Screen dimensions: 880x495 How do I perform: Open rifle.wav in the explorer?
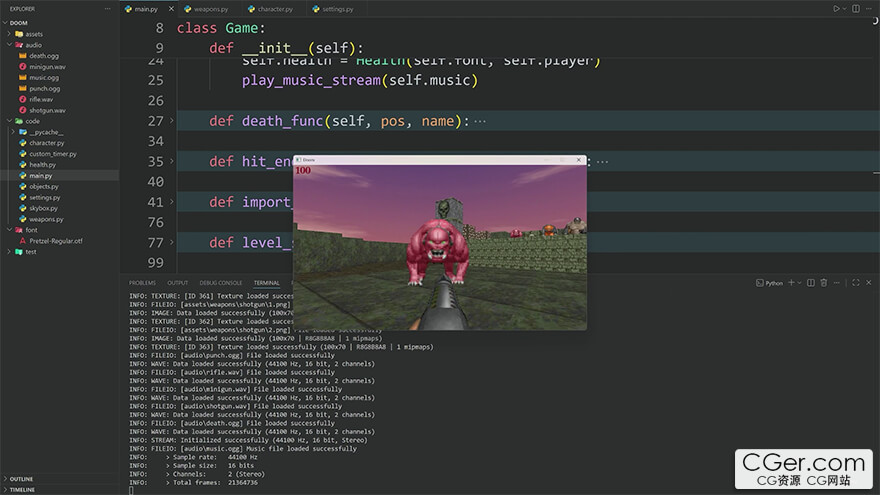point(41,99)
